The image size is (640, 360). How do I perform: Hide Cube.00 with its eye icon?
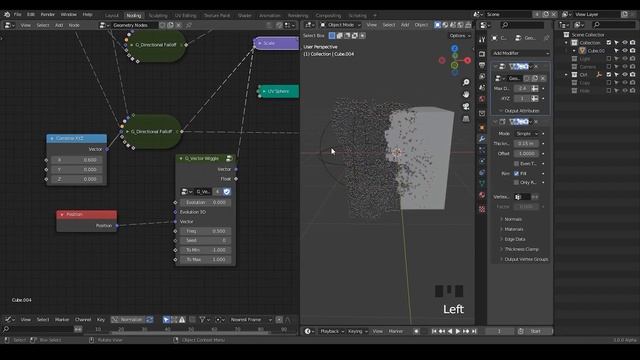[625, 51]
